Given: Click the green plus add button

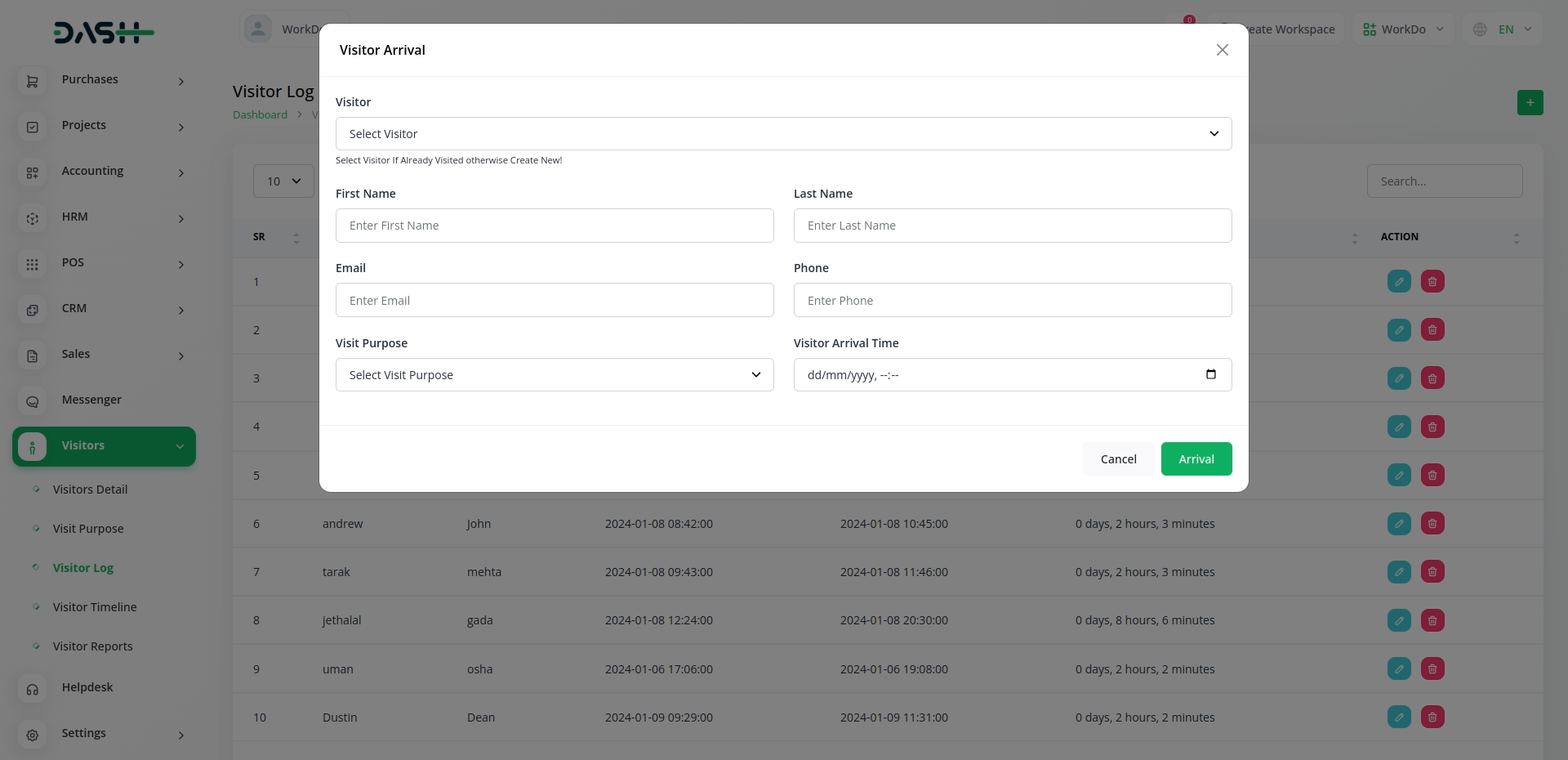Looking at the screenshot, I should pos(1530,103).
